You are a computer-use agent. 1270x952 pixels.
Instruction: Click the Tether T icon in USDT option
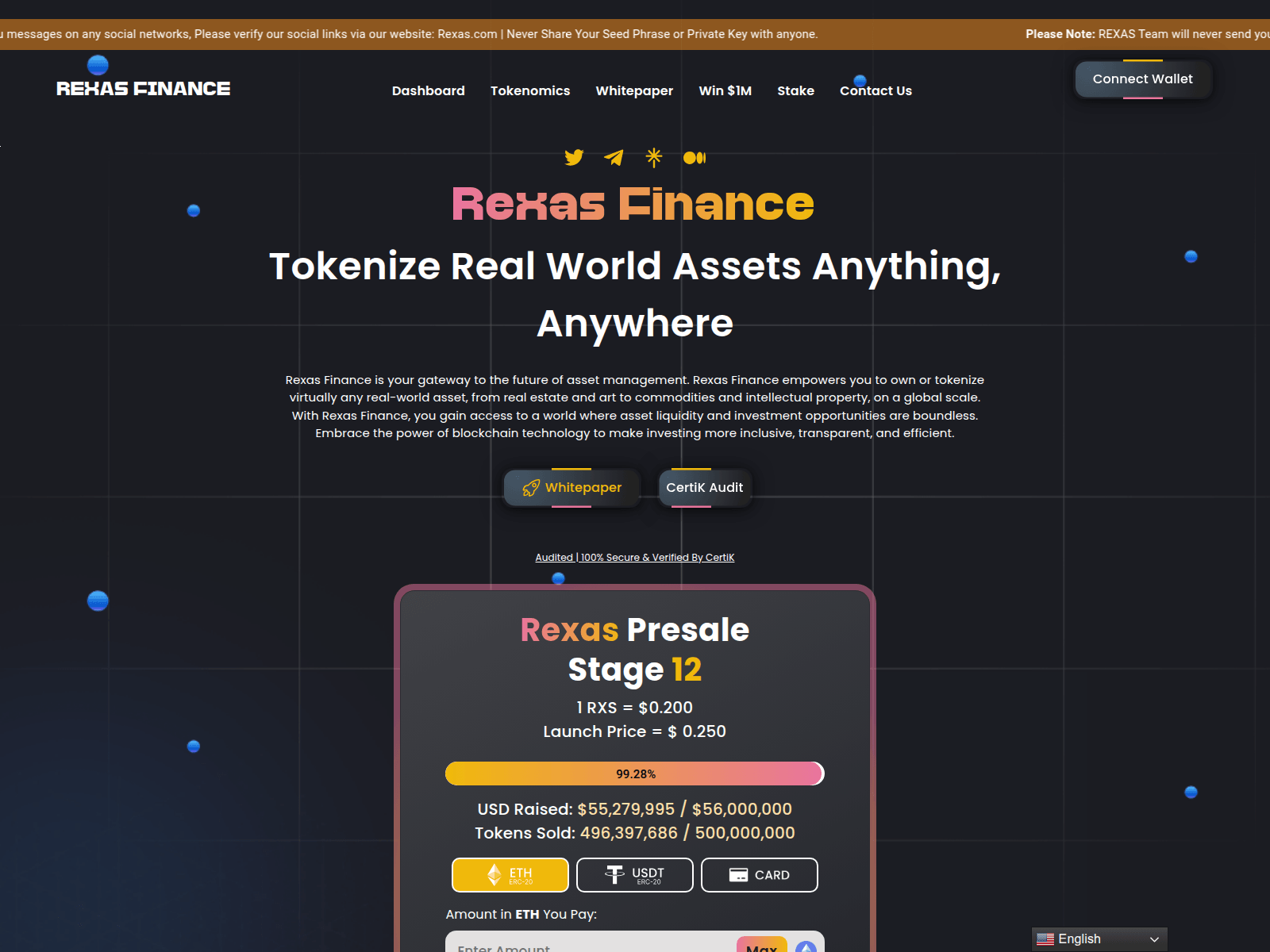tap(614, 874)
